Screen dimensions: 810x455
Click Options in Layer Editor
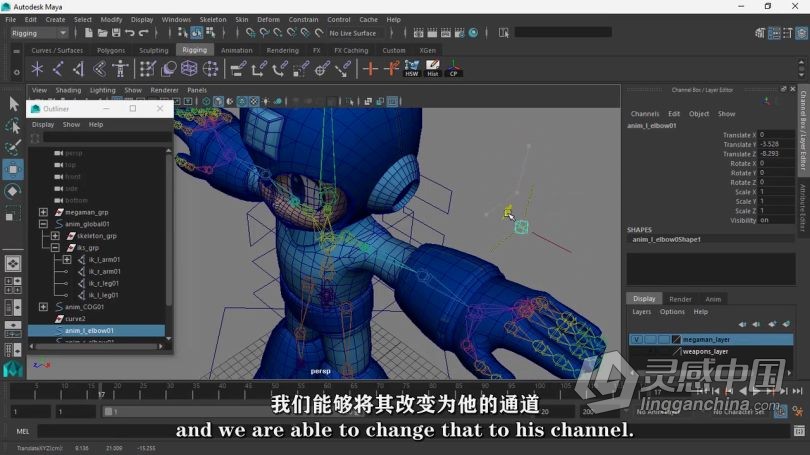pyautogui.click(x=672, y=311)
